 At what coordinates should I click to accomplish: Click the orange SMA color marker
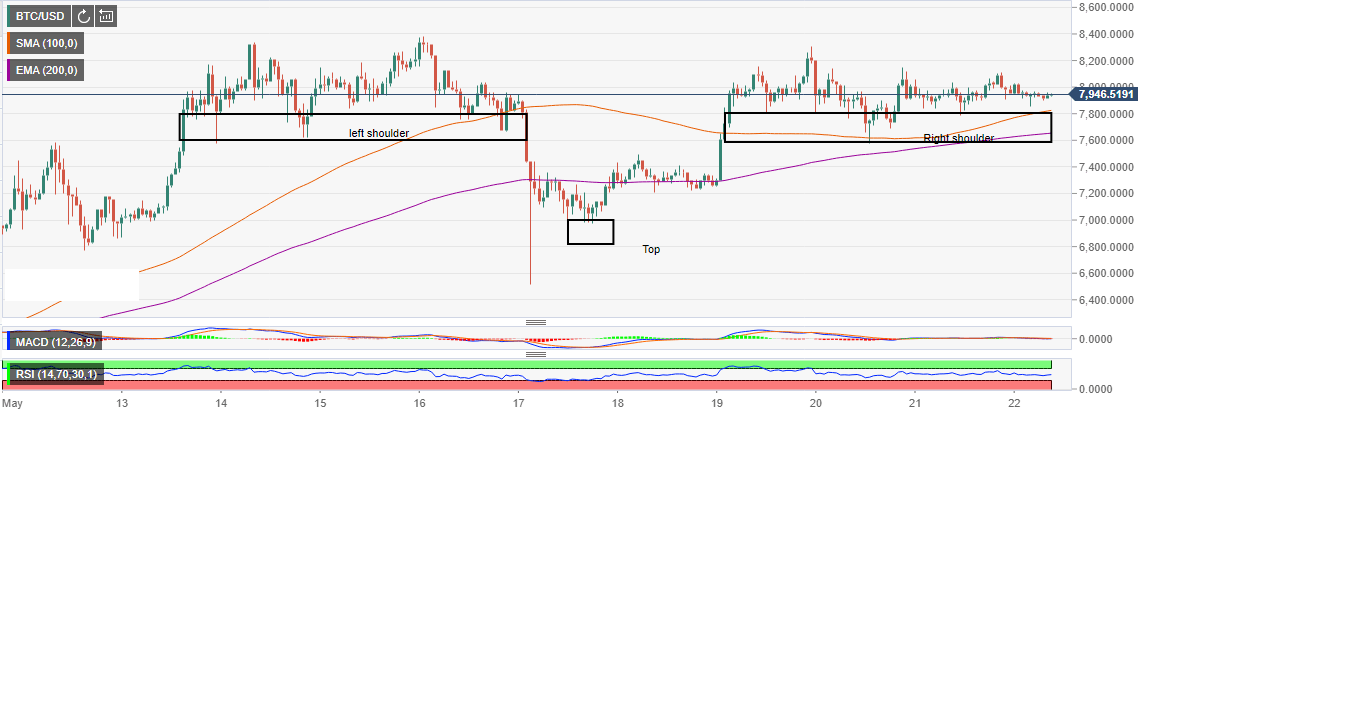[x=8, y=43]
